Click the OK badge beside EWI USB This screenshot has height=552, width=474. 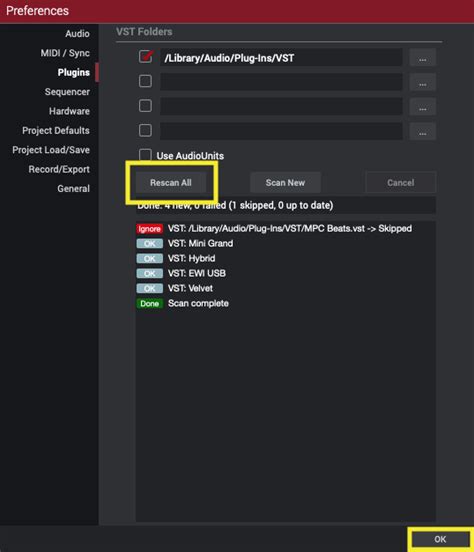[x=150, y=274]
